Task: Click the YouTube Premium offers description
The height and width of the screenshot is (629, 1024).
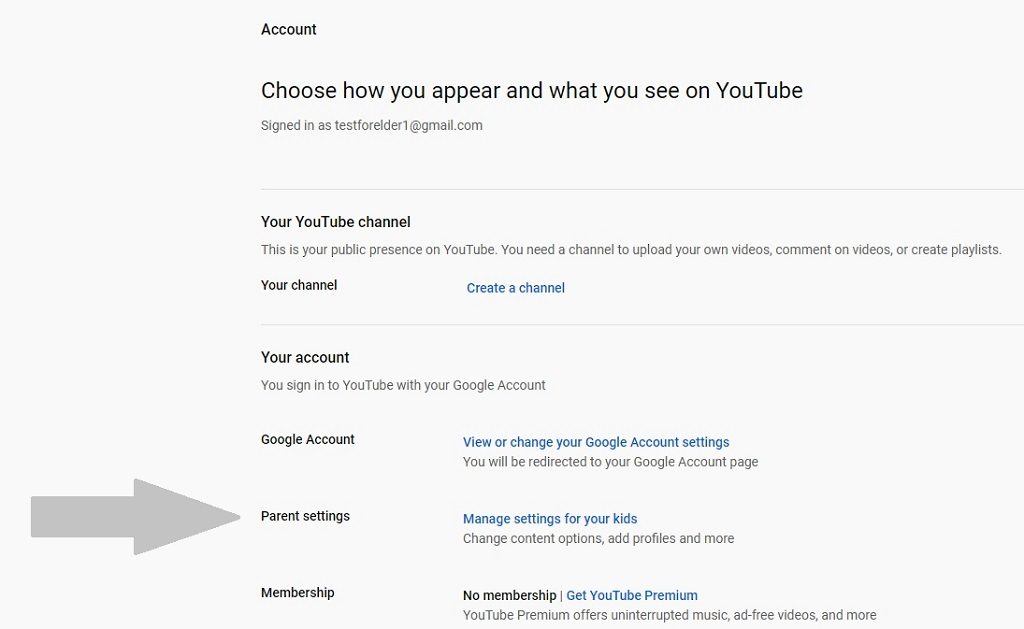Action: (669, 615)
